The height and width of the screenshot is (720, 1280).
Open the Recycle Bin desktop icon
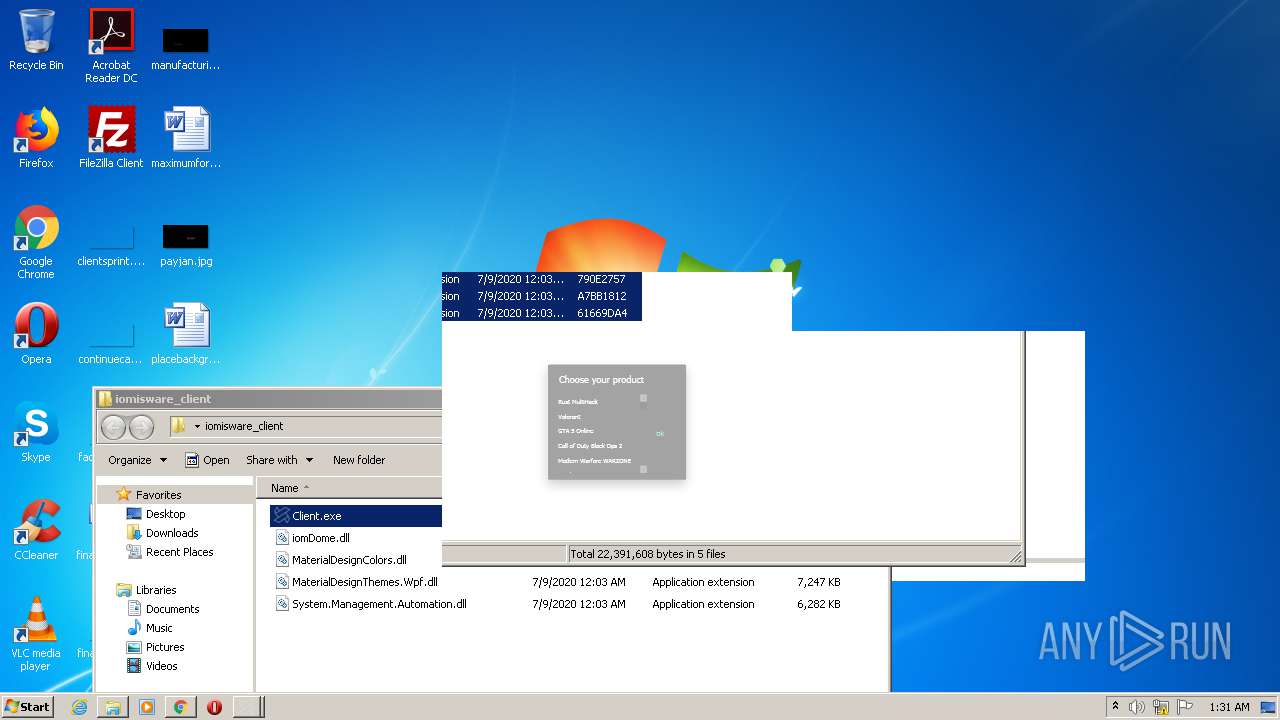[36, 40]
